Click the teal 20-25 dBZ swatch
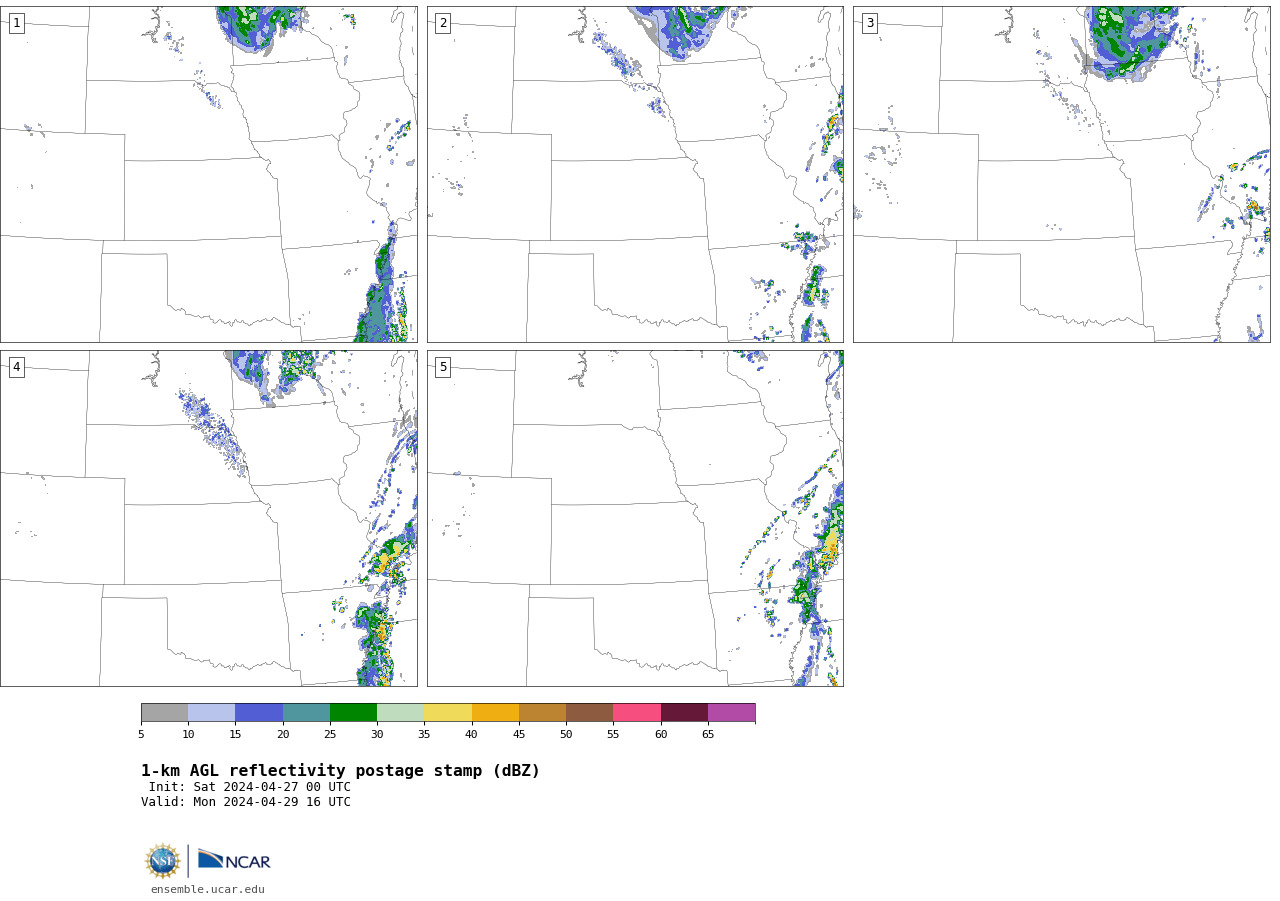1280x901 pixels. [306, 713]
